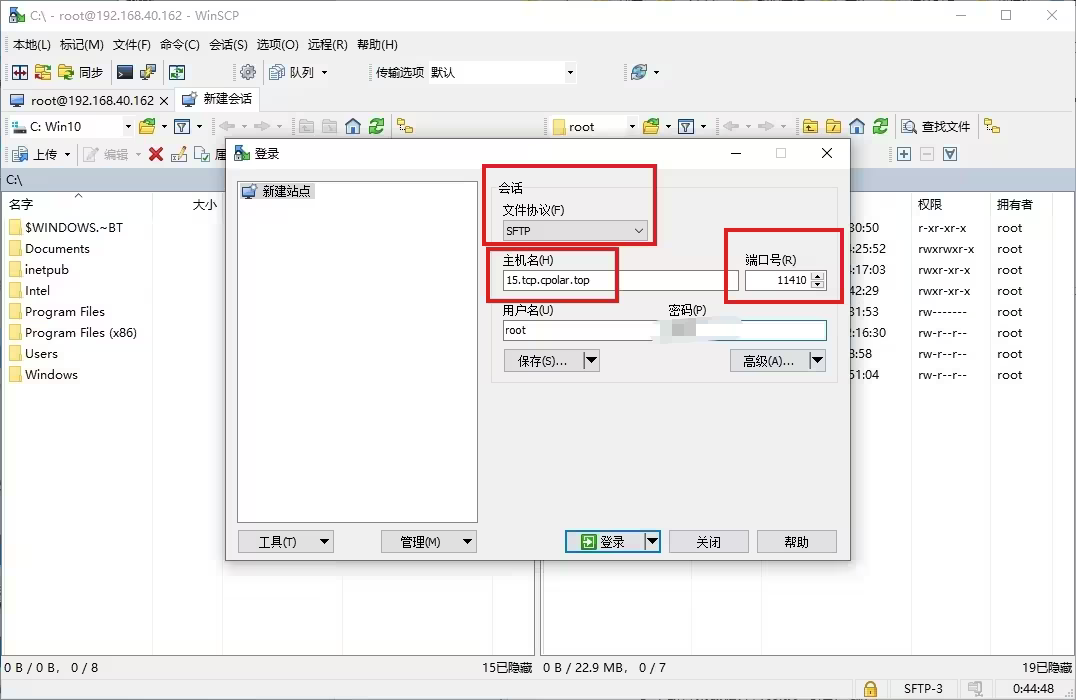Click local panel directory tree icon
This screenshot has height=700, width=1076.
405,126
